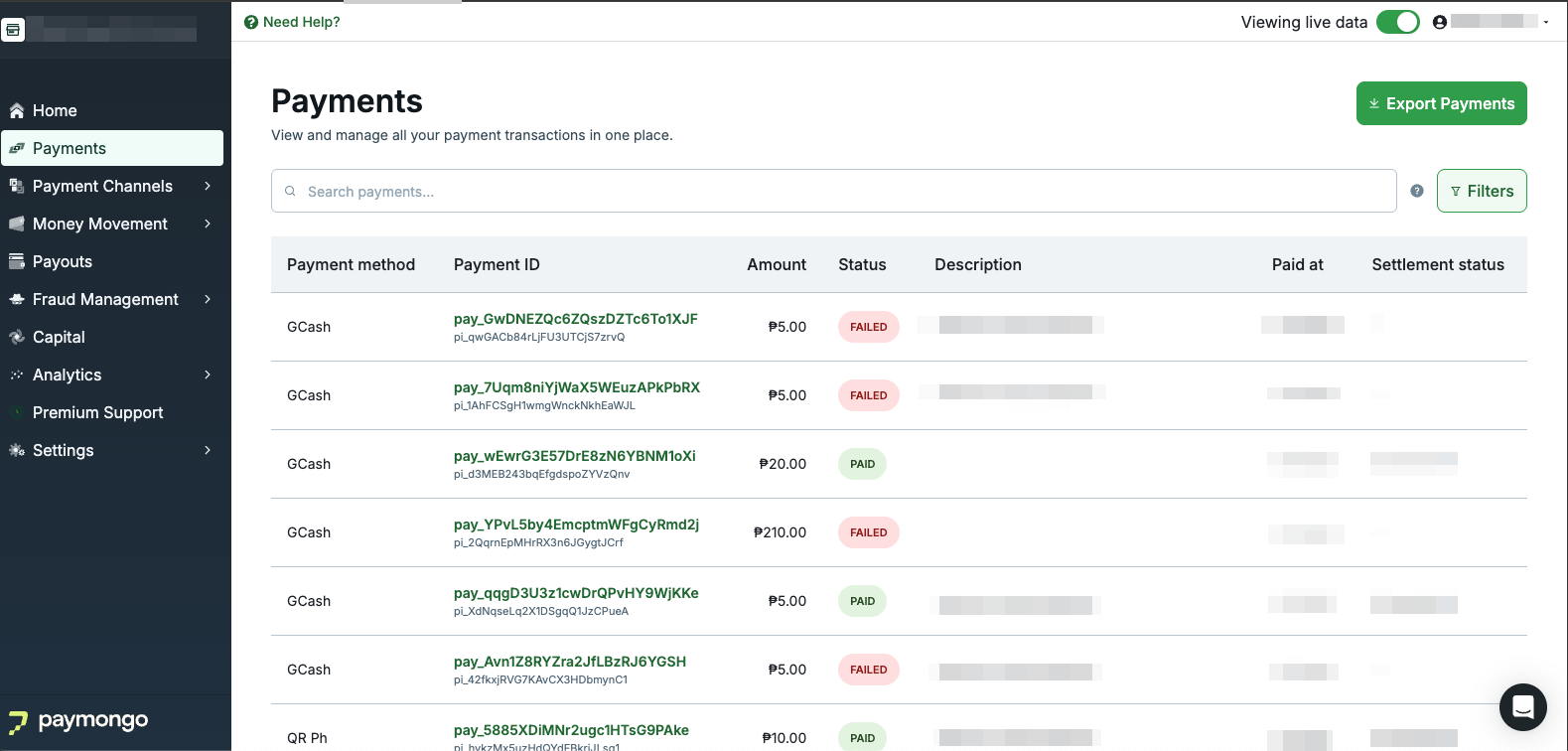
Task: Expand the Settings submenu chevron
Action: [x=208, y=450]
